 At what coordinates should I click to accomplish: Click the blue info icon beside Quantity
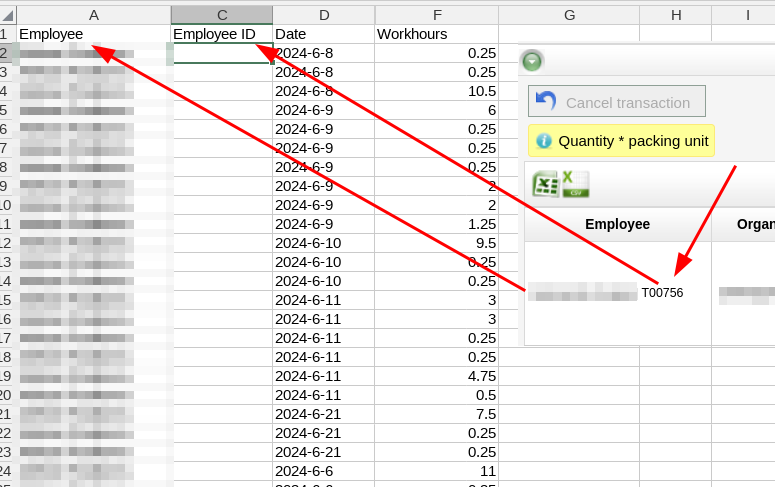coord(544,141)
